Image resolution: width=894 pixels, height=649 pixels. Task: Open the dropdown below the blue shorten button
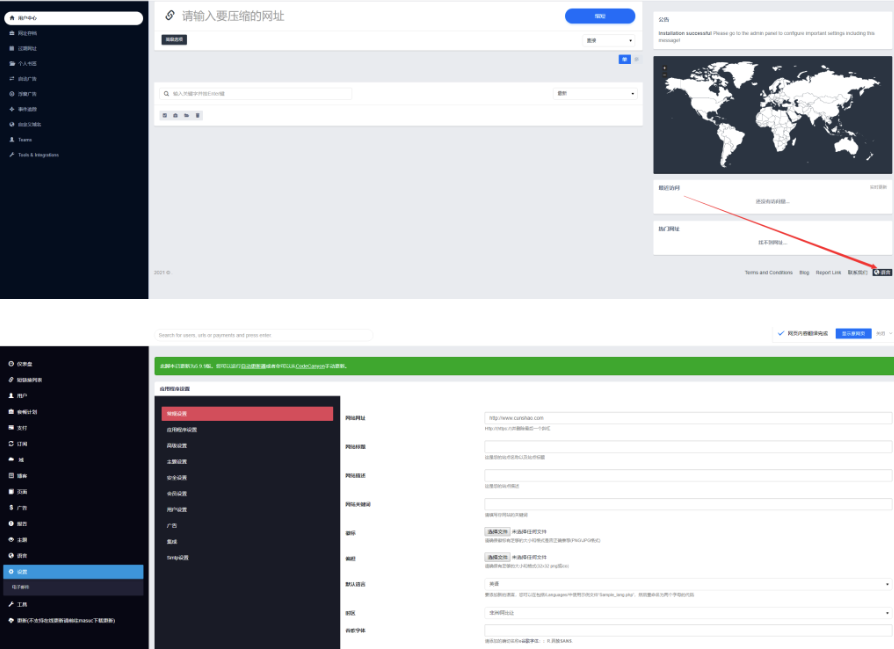pos(609,40)
